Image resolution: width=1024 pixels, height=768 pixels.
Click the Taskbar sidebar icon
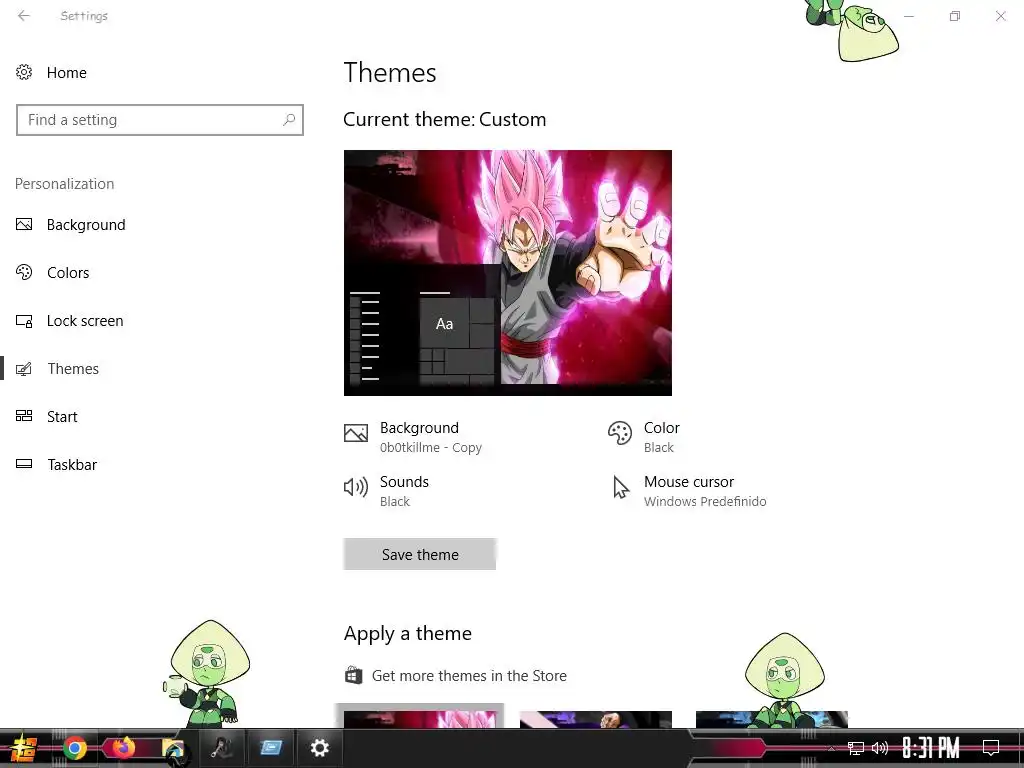pyautogui.click(x=24, y=464)
